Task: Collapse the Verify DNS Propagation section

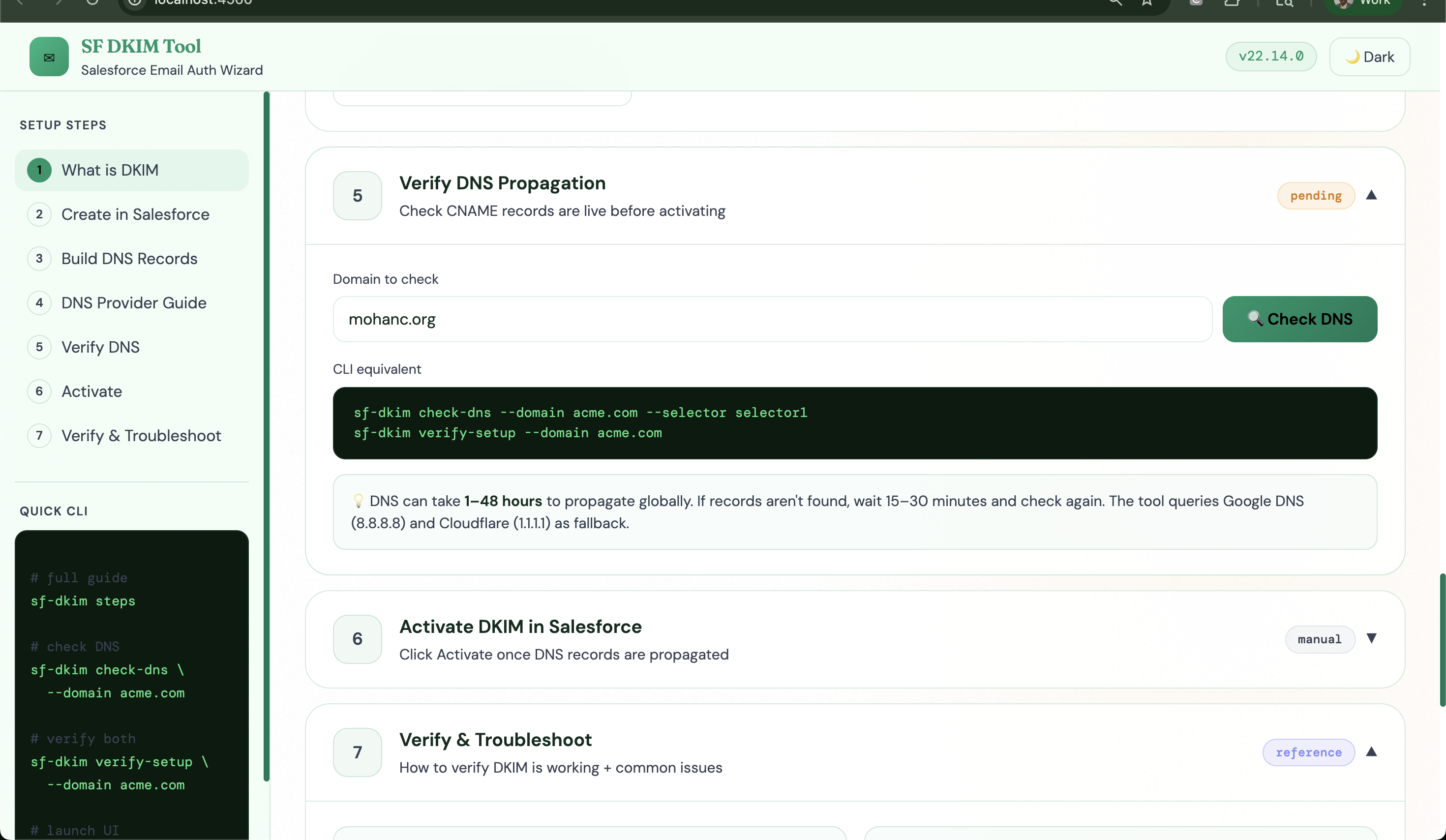Action: tap(1373, 196)
